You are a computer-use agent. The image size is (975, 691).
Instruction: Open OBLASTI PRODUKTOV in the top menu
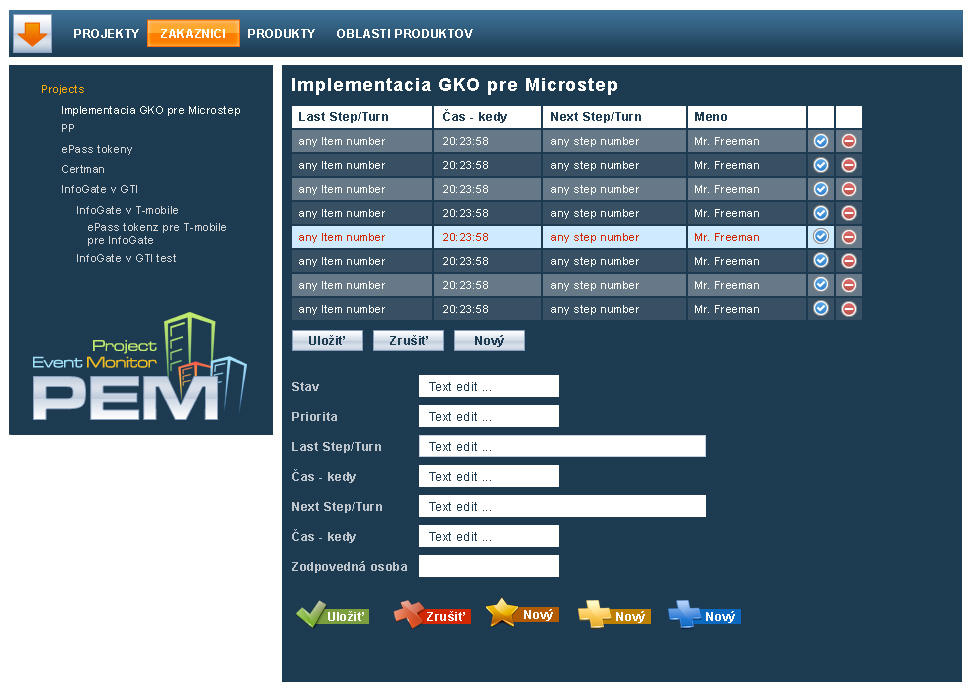[405, 34]
